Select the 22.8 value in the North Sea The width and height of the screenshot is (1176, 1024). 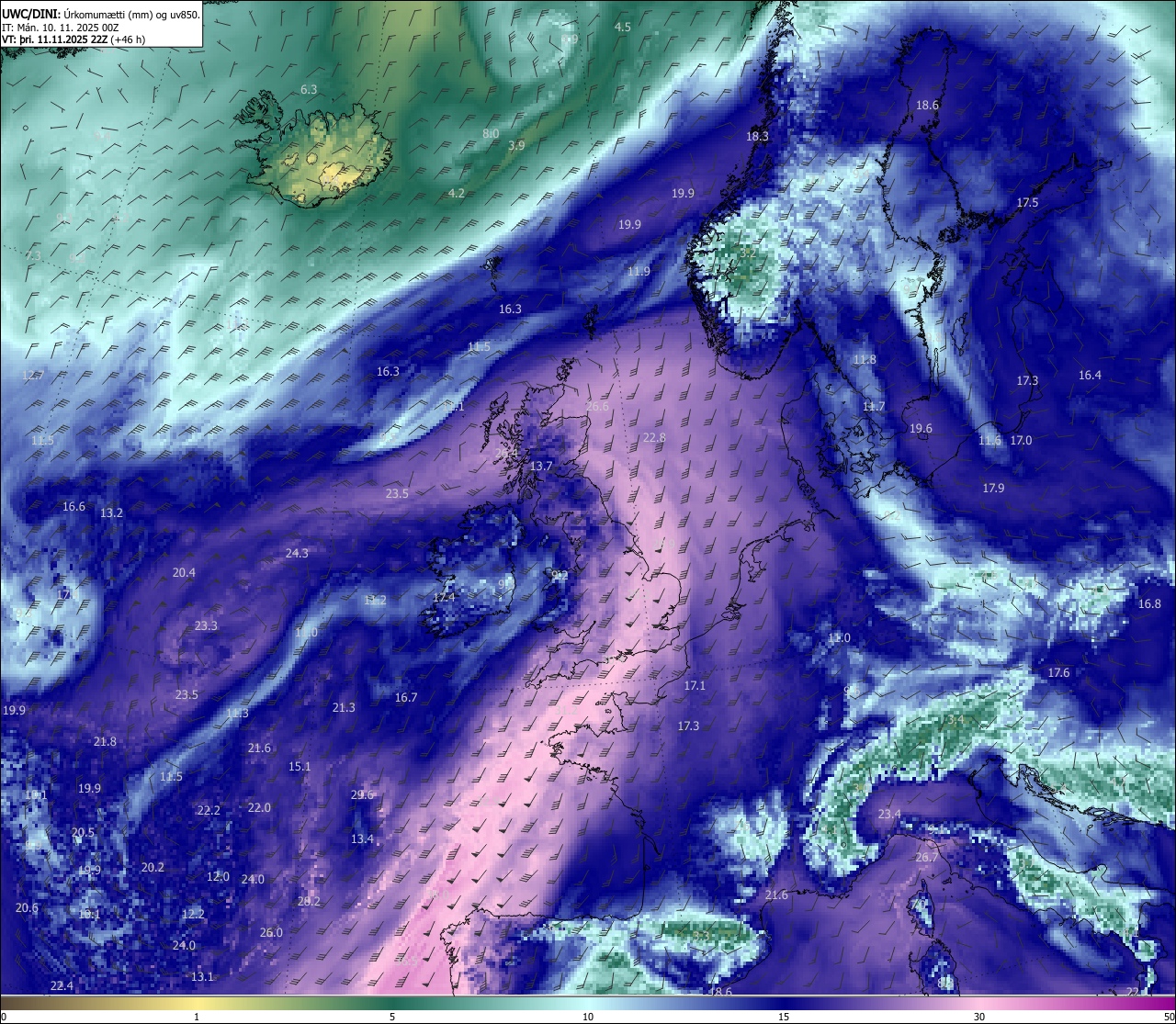click(x=654, y=437)
